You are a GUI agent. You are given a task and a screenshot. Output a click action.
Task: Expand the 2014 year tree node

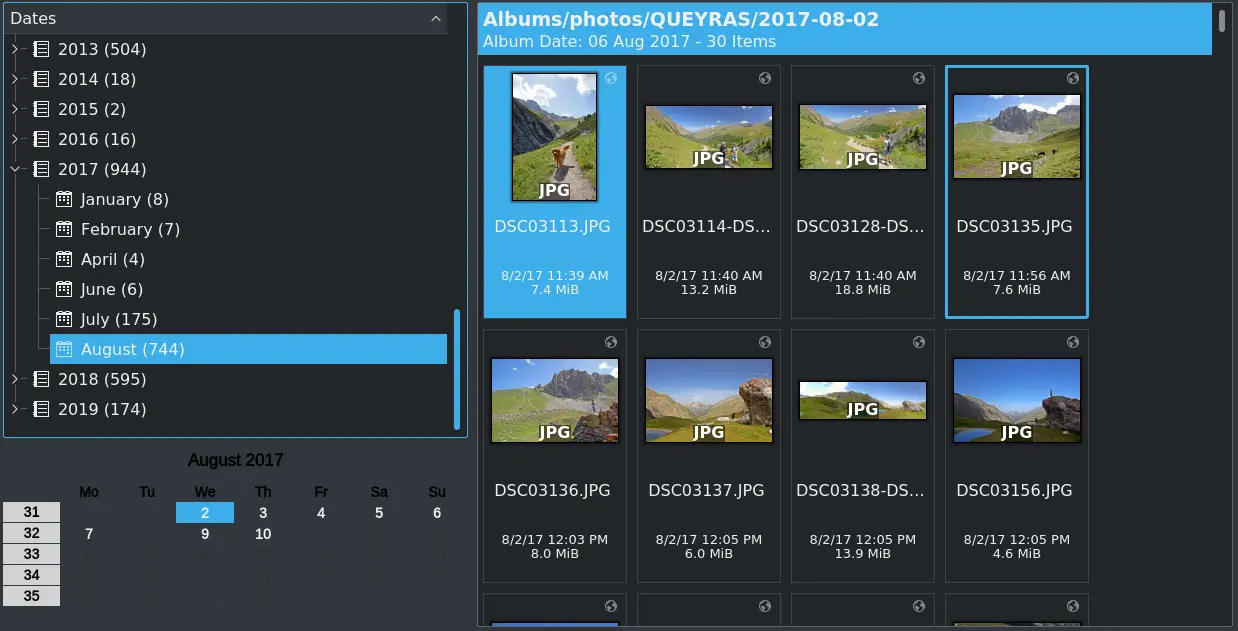point(15,79)
